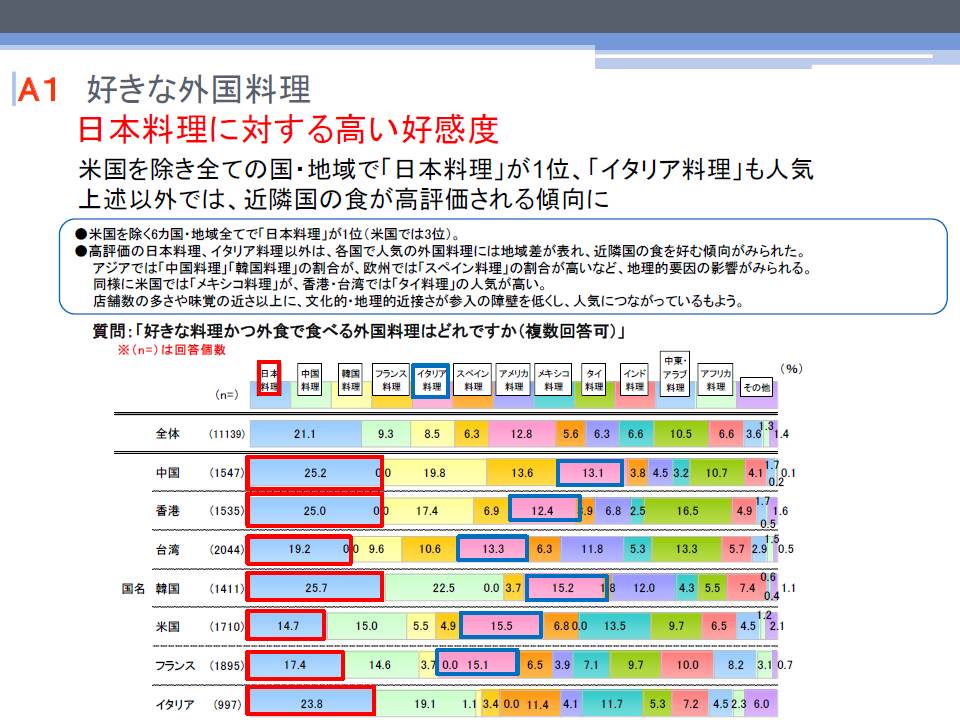Select the イタリア料理 legend label
Image resolution: width=960 pixels, height=720 pixels.
click(431, 379)
